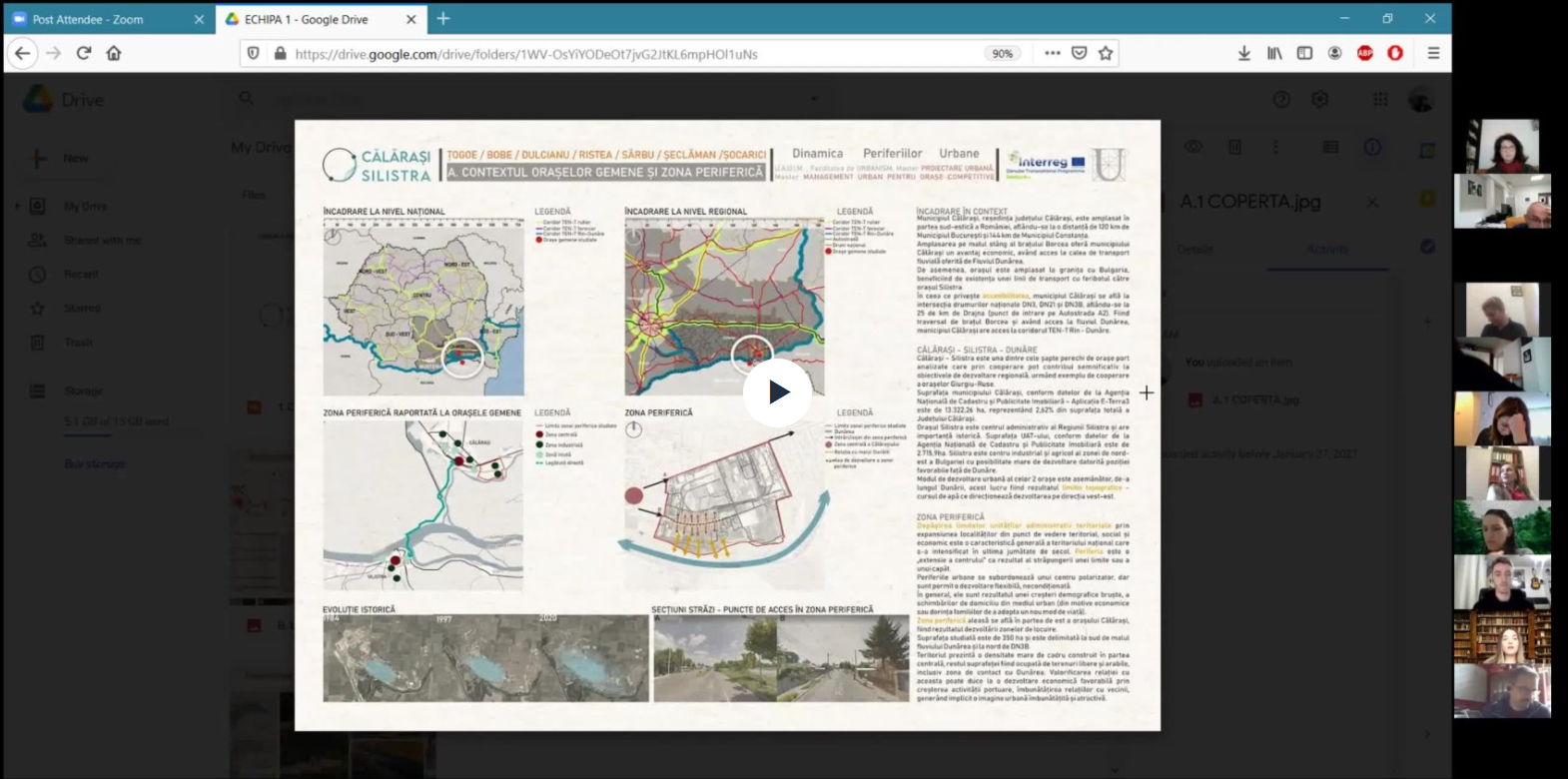Open the Firefox downloads panel
1568x779 pixels.
[x=1244, y=54]
